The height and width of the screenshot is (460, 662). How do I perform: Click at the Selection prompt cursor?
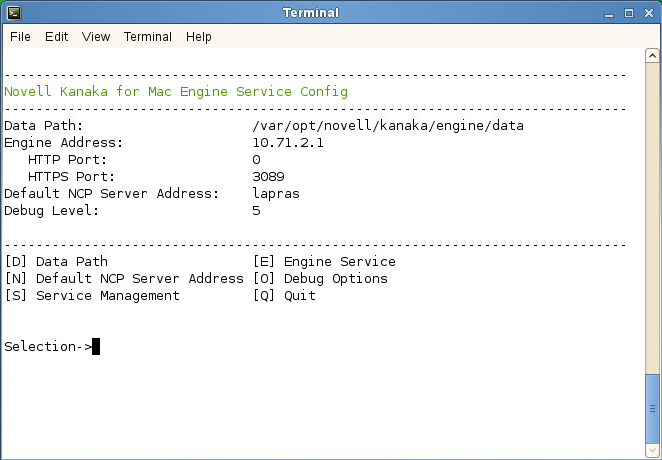pyautogui.click(x=96, y=347)
